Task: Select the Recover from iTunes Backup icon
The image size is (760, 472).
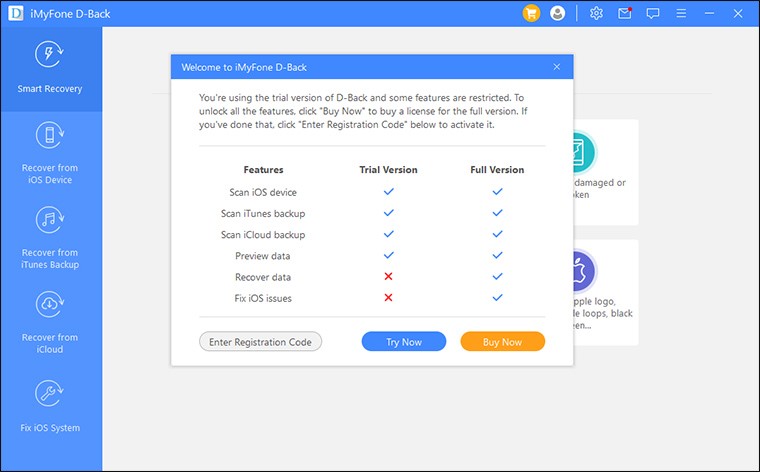Action: click(x=49, y=220)
